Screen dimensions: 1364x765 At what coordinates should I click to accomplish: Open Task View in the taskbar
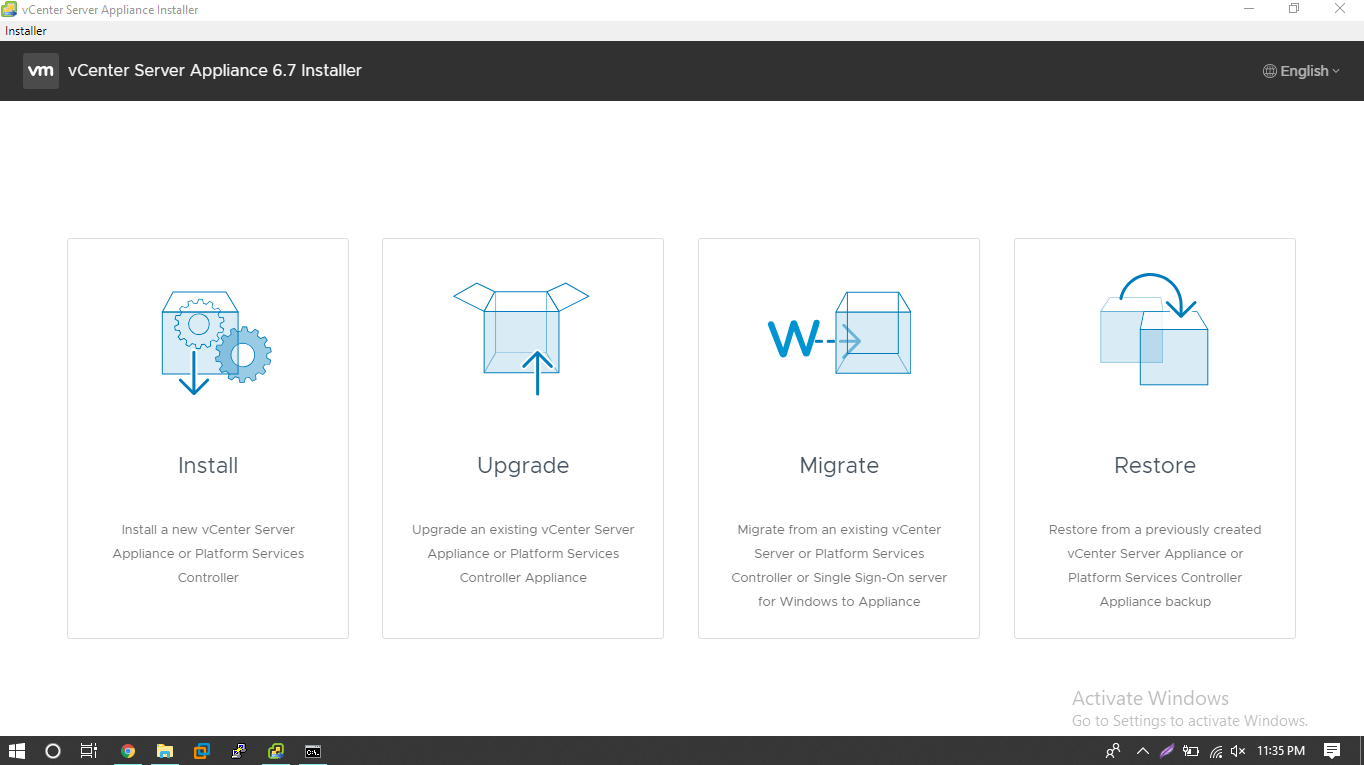[x=89, y=751]
